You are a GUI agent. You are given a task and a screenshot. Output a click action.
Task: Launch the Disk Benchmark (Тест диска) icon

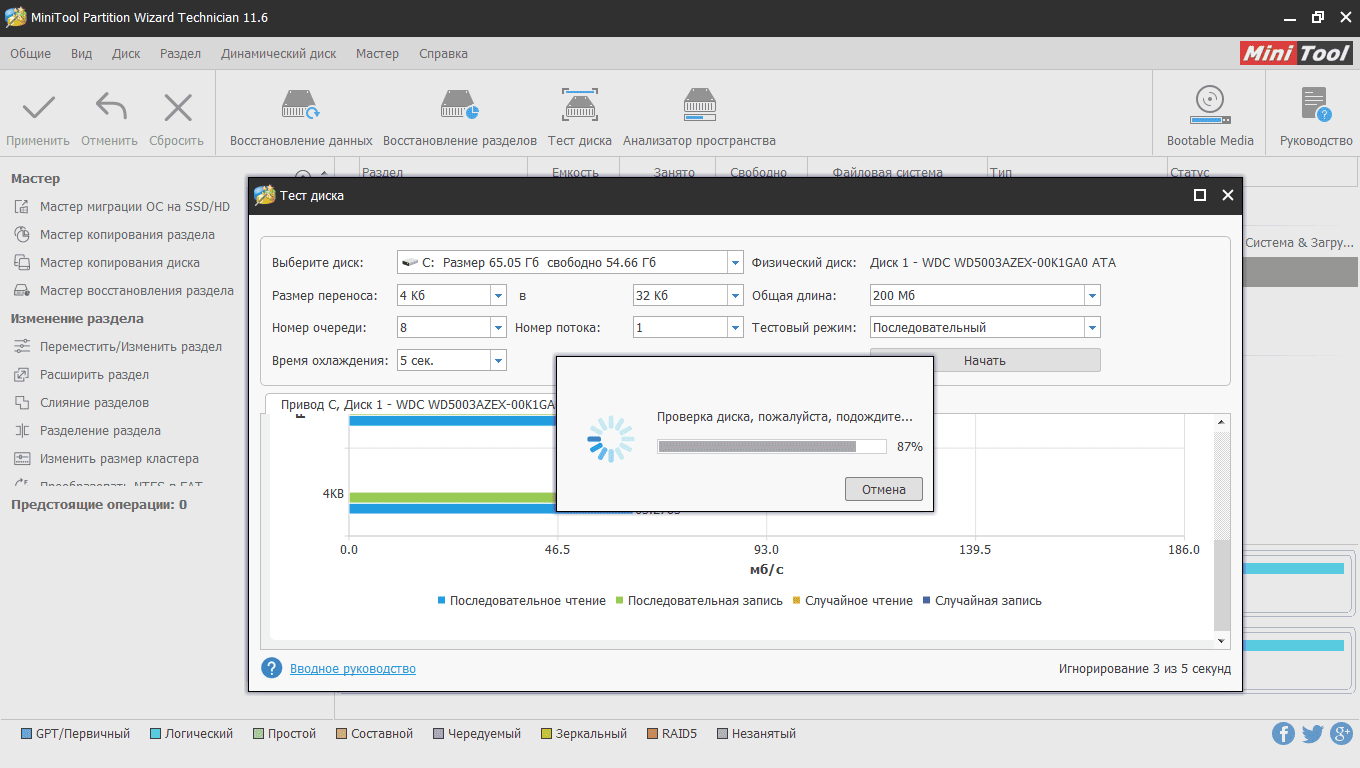coord(579,106)
